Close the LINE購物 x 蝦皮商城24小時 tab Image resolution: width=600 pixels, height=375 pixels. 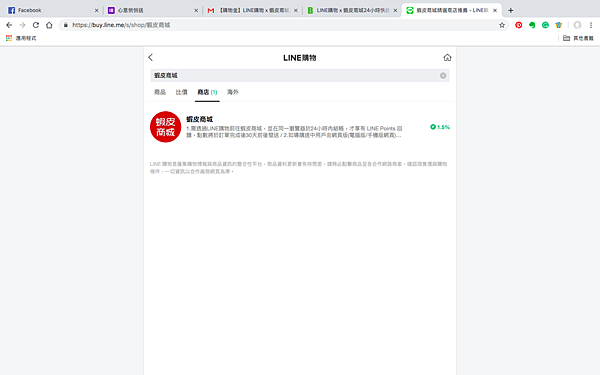pos(395,10)
